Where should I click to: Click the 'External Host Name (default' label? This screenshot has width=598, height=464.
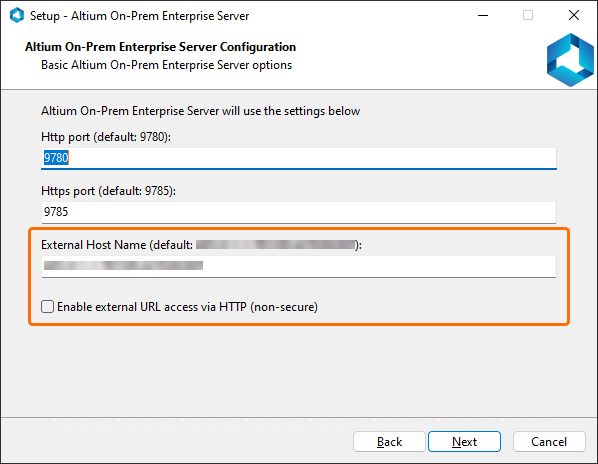[117, 245]
